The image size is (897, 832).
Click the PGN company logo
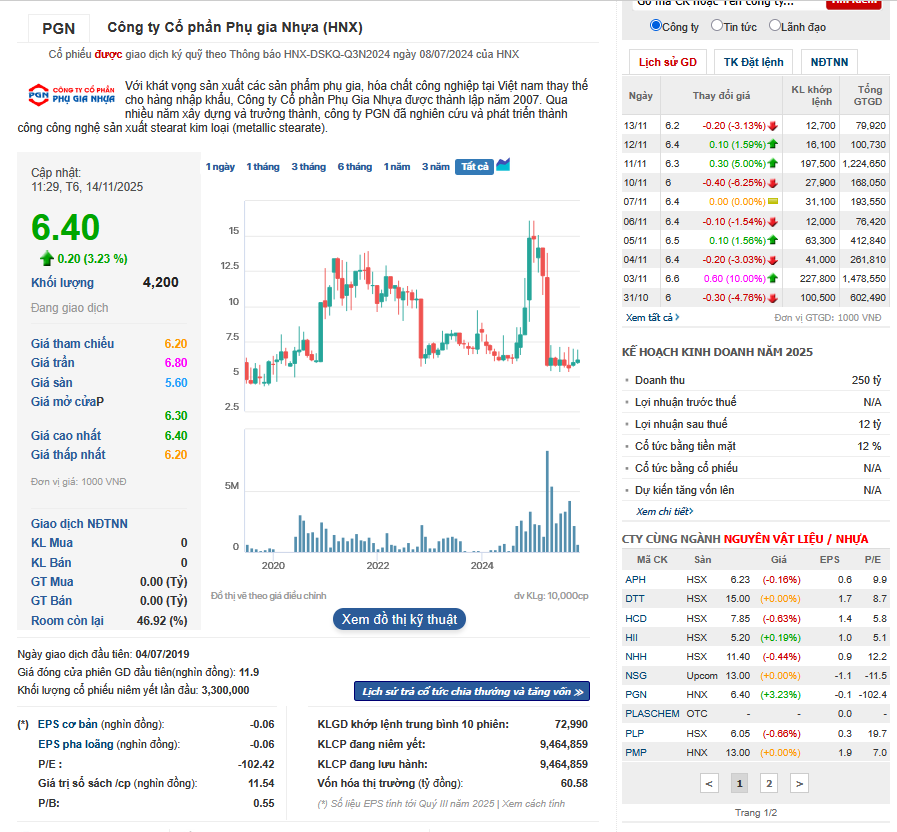click(72, 94)
